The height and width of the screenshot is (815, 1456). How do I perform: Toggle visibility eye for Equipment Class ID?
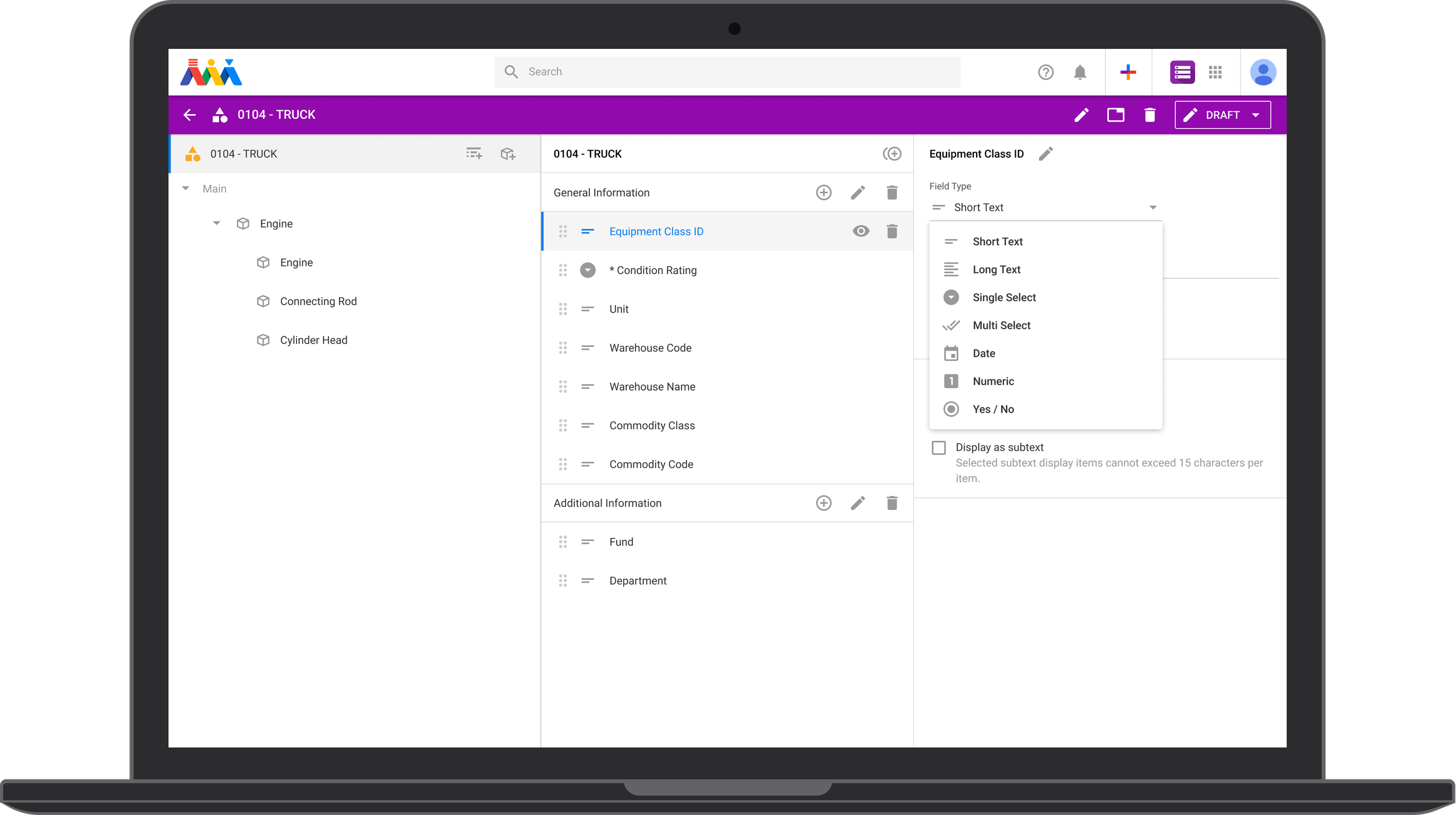pyautogui.click(x=861, y=231)
